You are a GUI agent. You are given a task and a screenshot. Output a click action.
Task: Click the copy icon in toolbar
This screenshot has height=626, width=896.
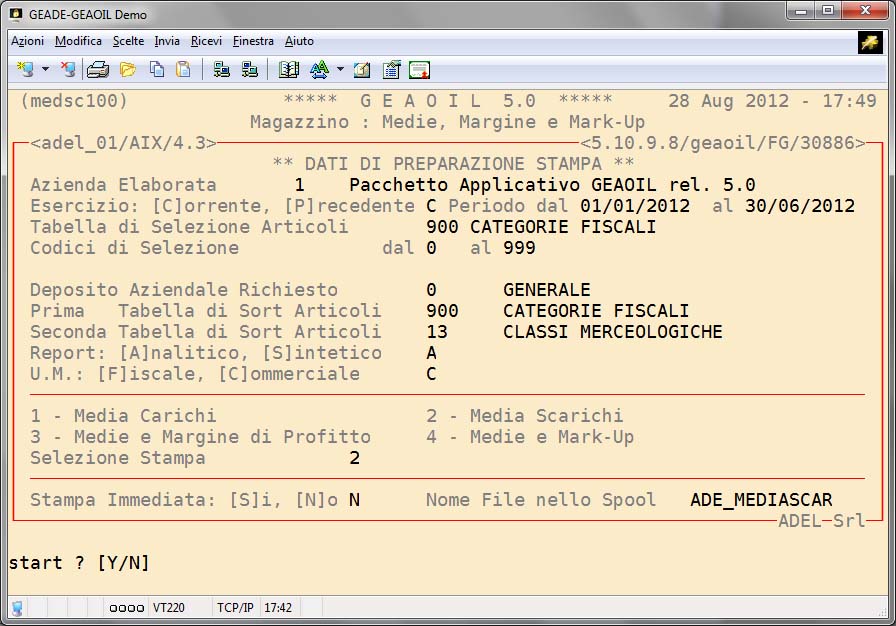pyautogui.click(x=157, y=70)
